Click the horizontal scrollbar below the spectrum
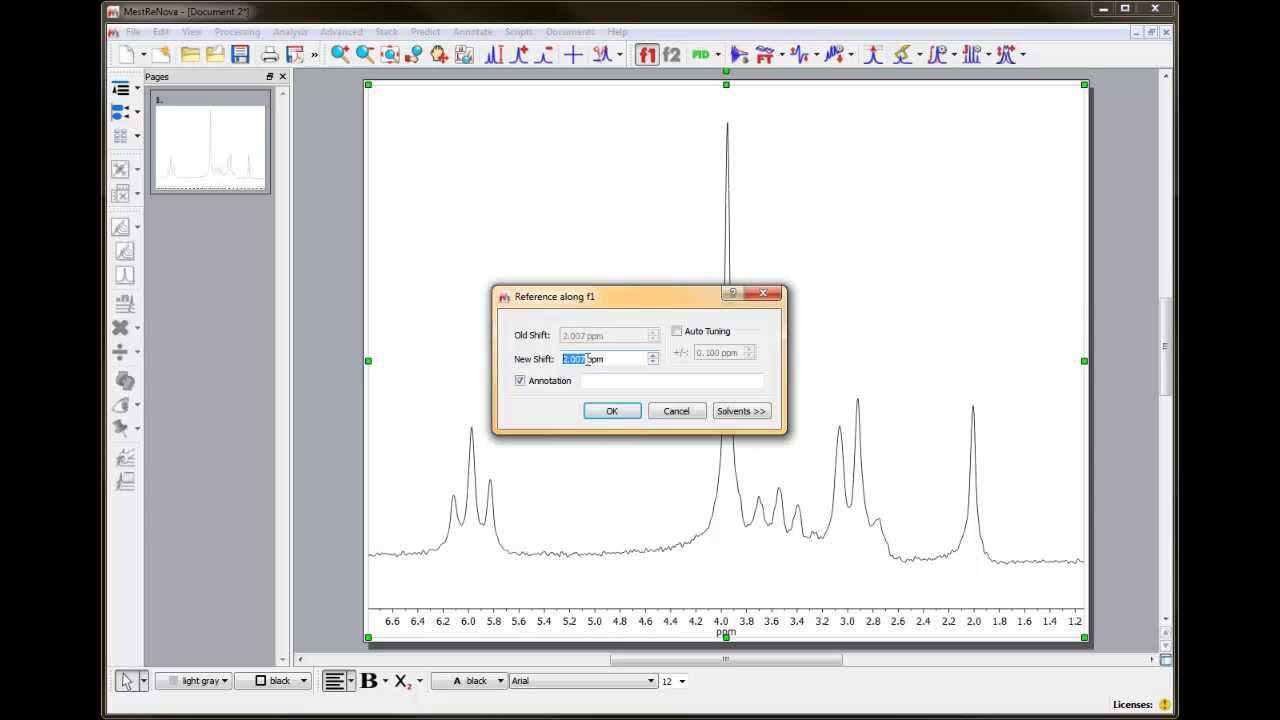This screenshot has height=720, width=1280. 726,659
